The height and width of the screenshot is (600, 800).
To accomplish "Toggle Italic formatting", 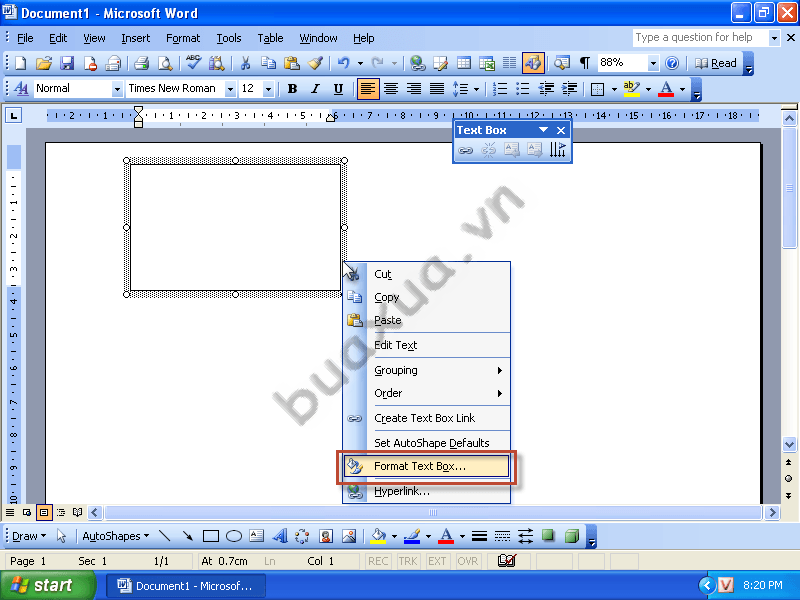I will tap(315, 89).
